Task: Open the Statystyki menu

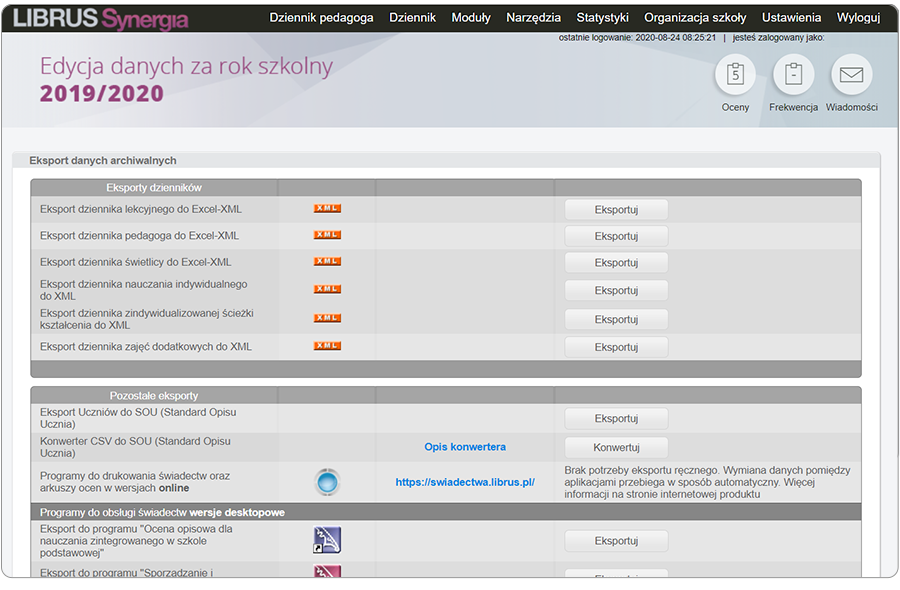Action: pyautogui.click(x=602, y=17)
